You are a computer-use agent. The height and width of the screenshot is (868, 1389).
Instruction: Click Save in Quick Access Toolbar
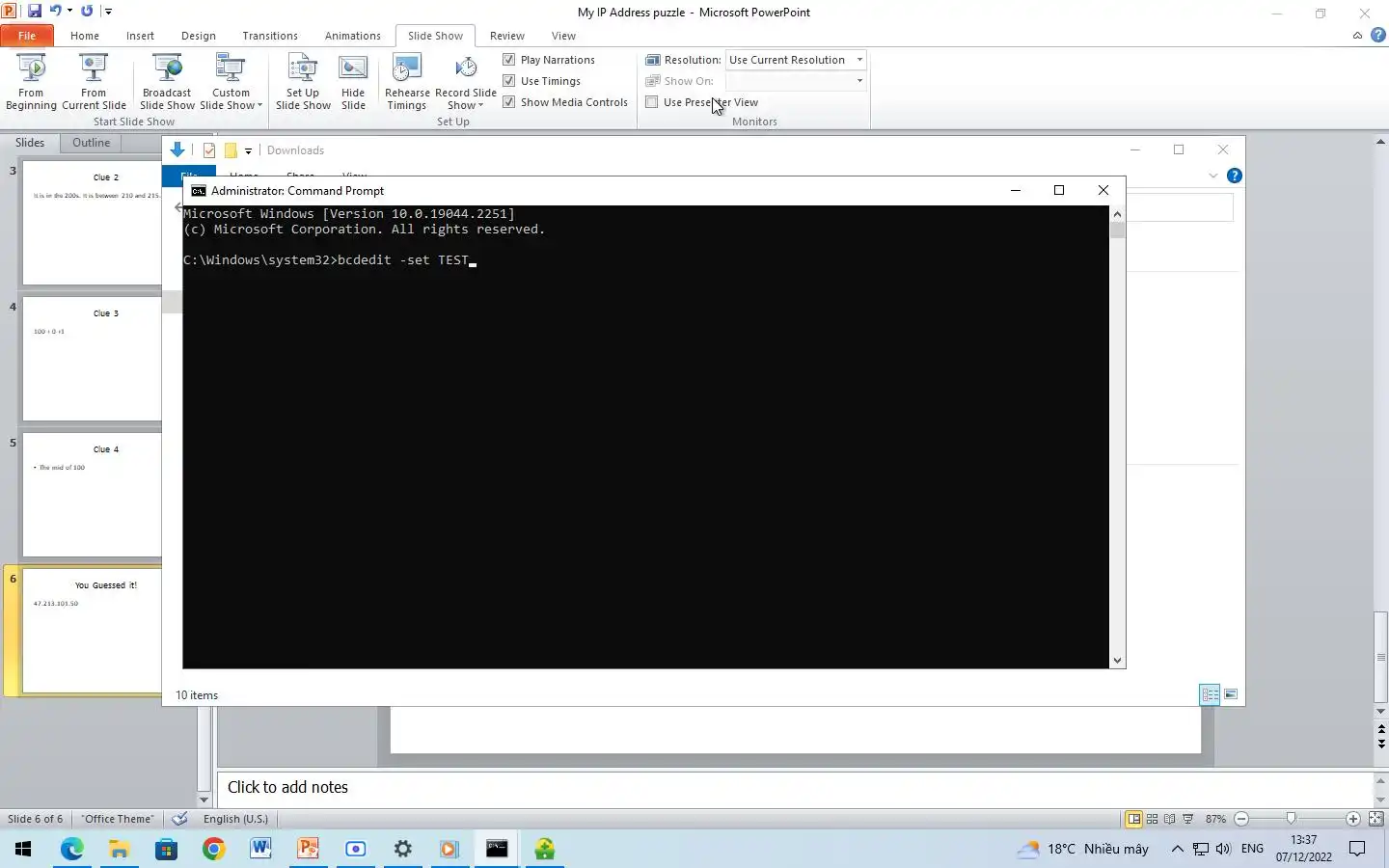pyautogui.click(x=35, y=12)
